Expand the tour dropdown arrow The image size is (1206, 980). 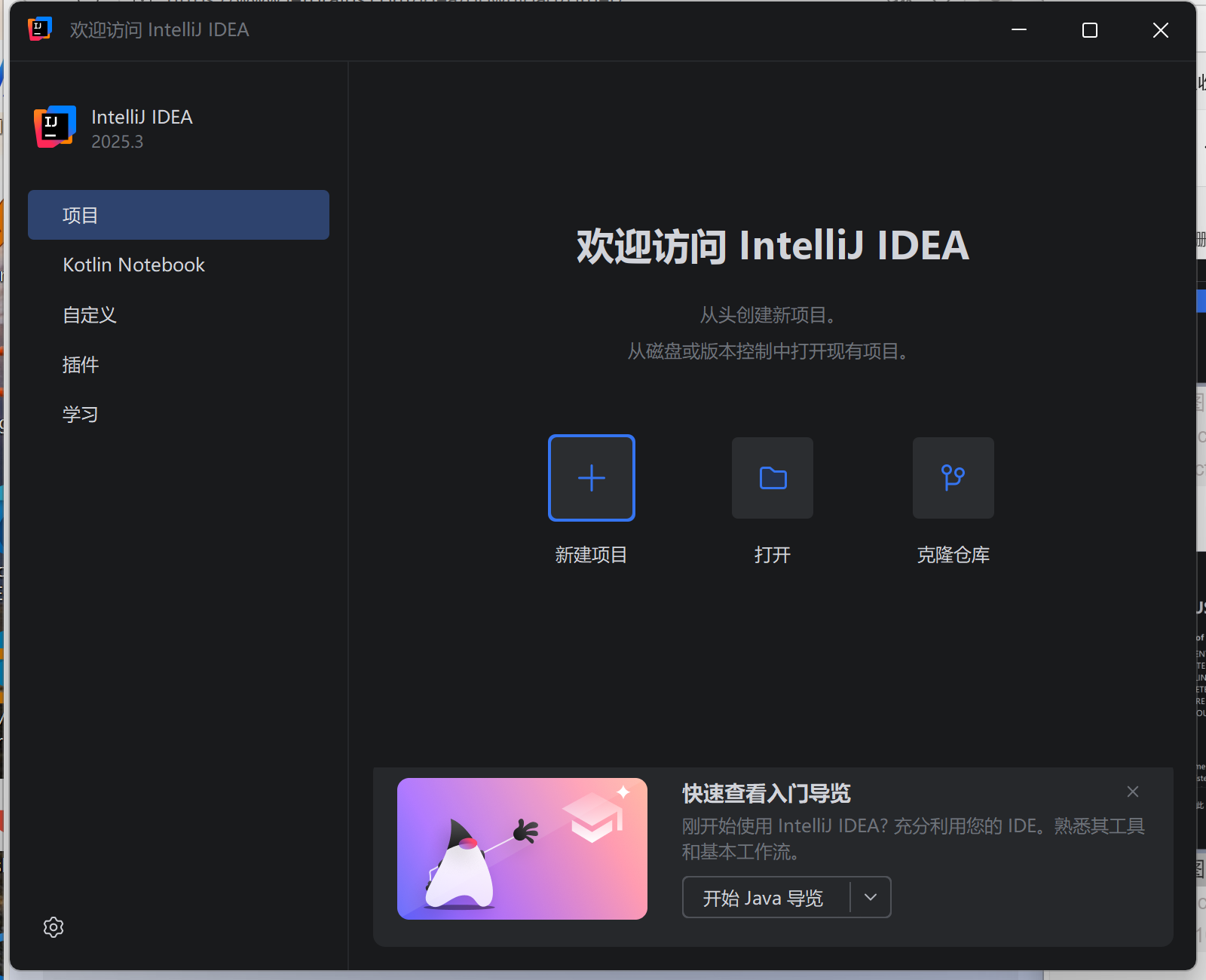(871, 897)
